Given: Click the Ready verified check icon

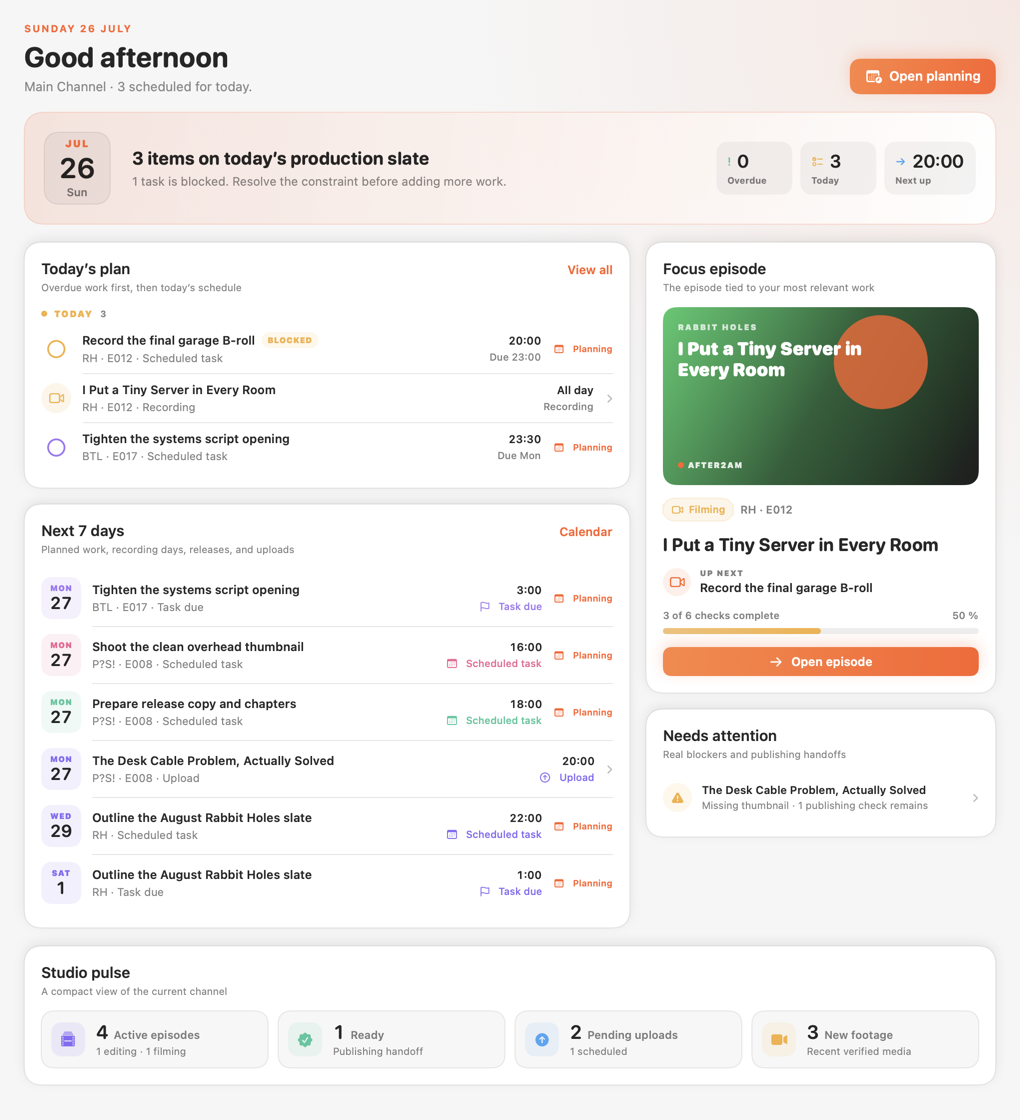Looking at the screenshot, I should 305,1040.
